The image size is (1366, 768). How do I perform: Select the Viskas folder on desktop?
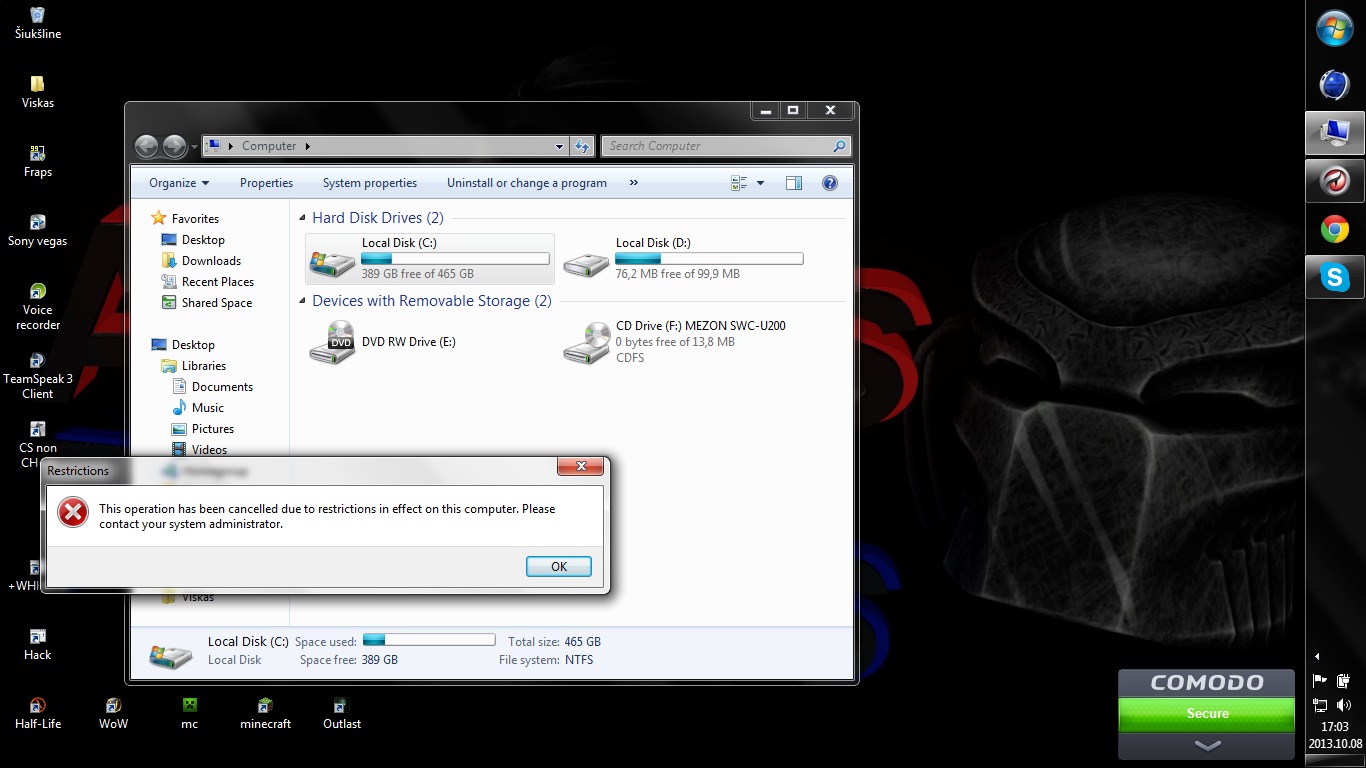click(x=38, y=92)
